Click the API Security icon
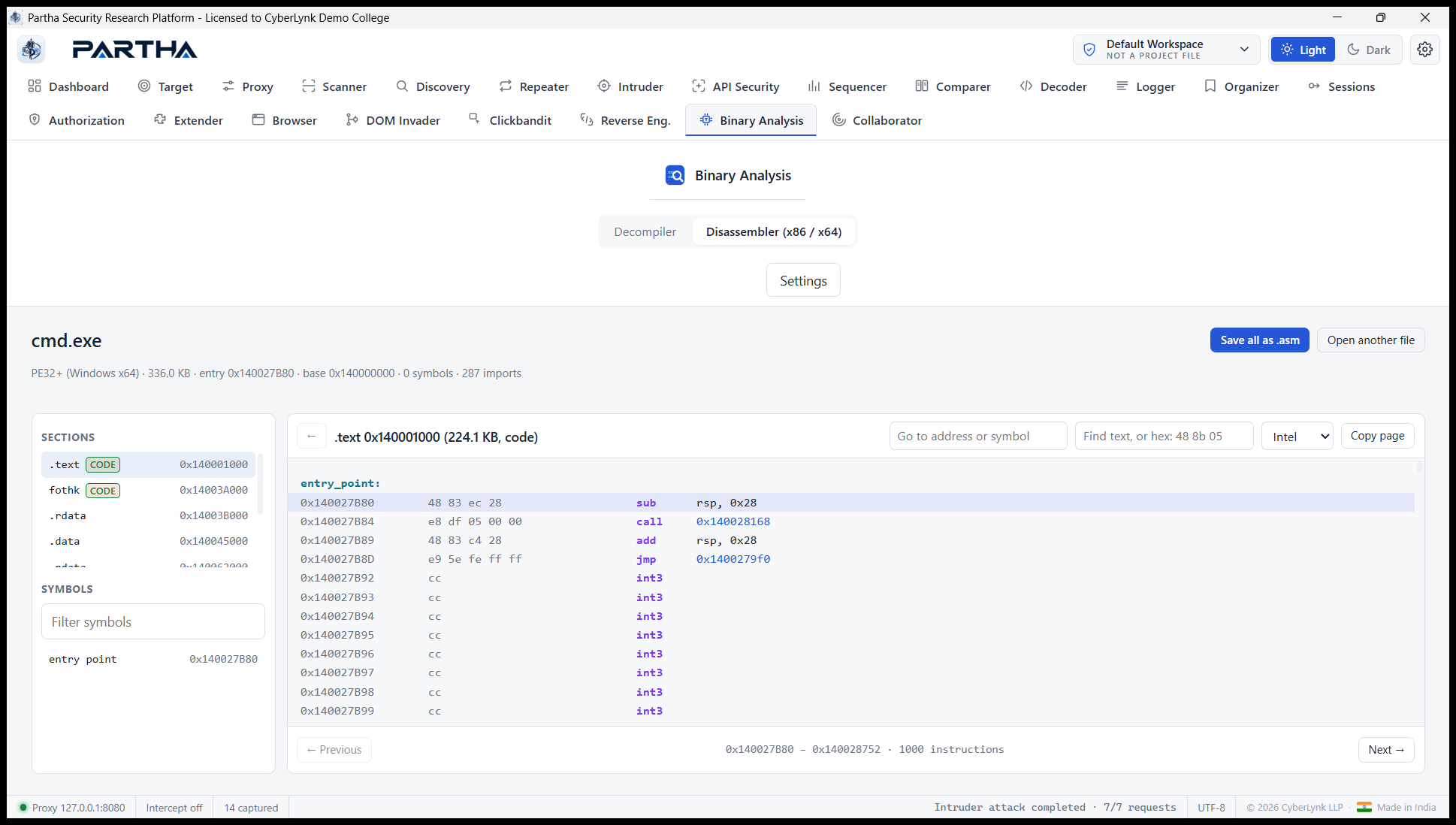The width and height of the screenshot is (1456, 825). (699, 86)
